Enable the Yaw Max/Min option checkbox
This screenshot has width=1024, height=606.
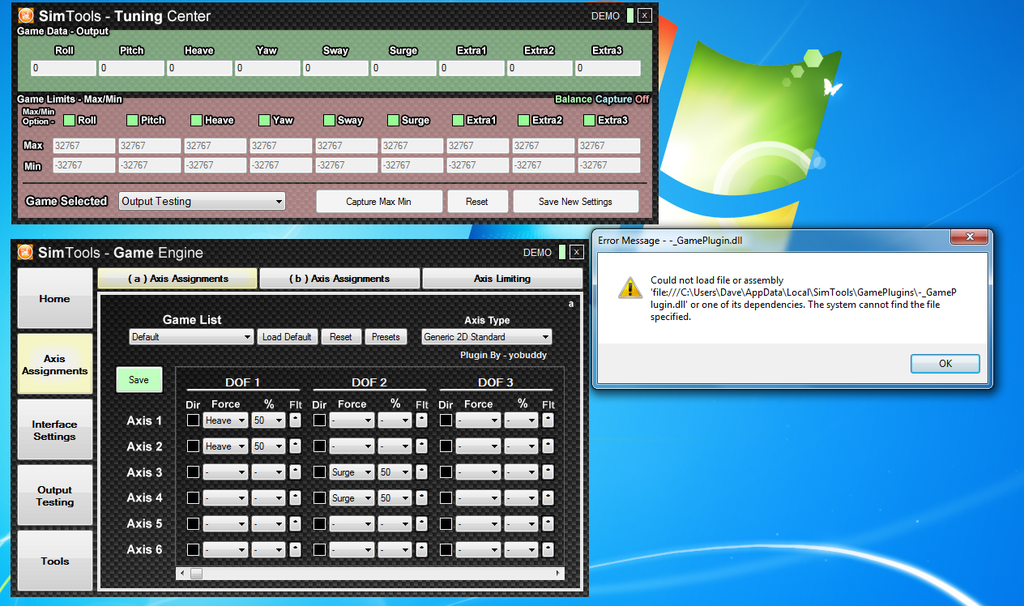coord(264,120)
